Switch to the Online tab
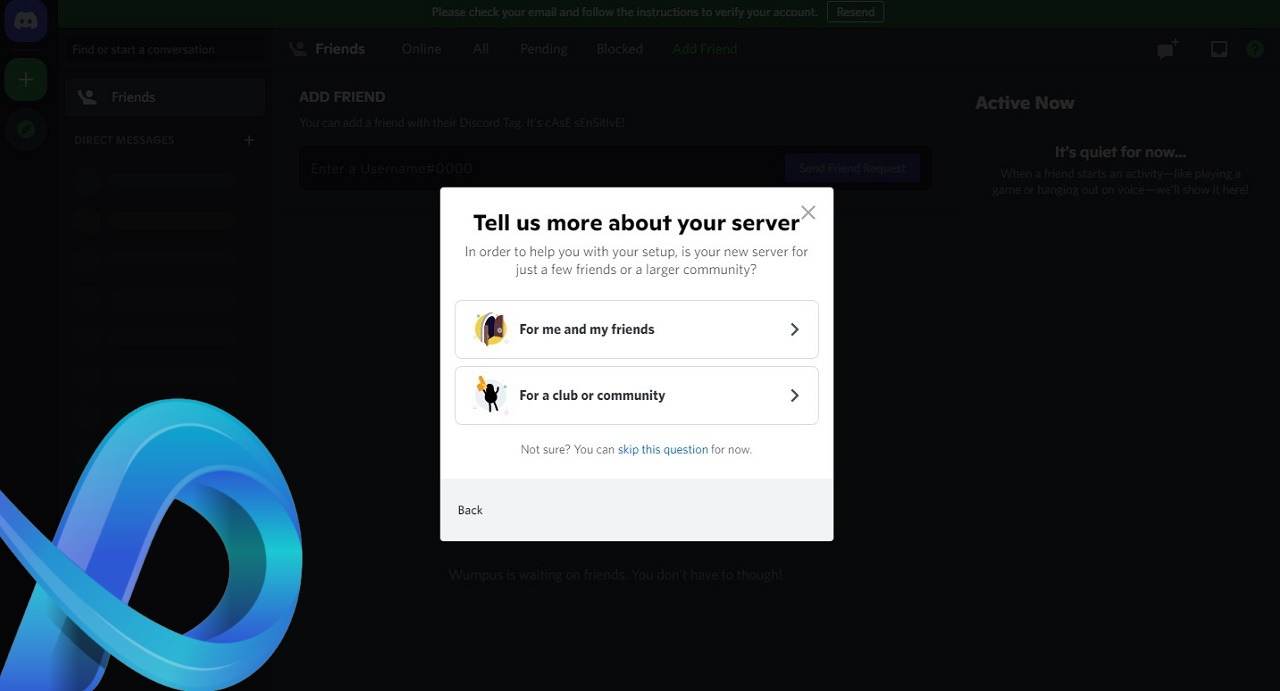The width and height of the screenshot is (1280, 691). coord(421,49)
